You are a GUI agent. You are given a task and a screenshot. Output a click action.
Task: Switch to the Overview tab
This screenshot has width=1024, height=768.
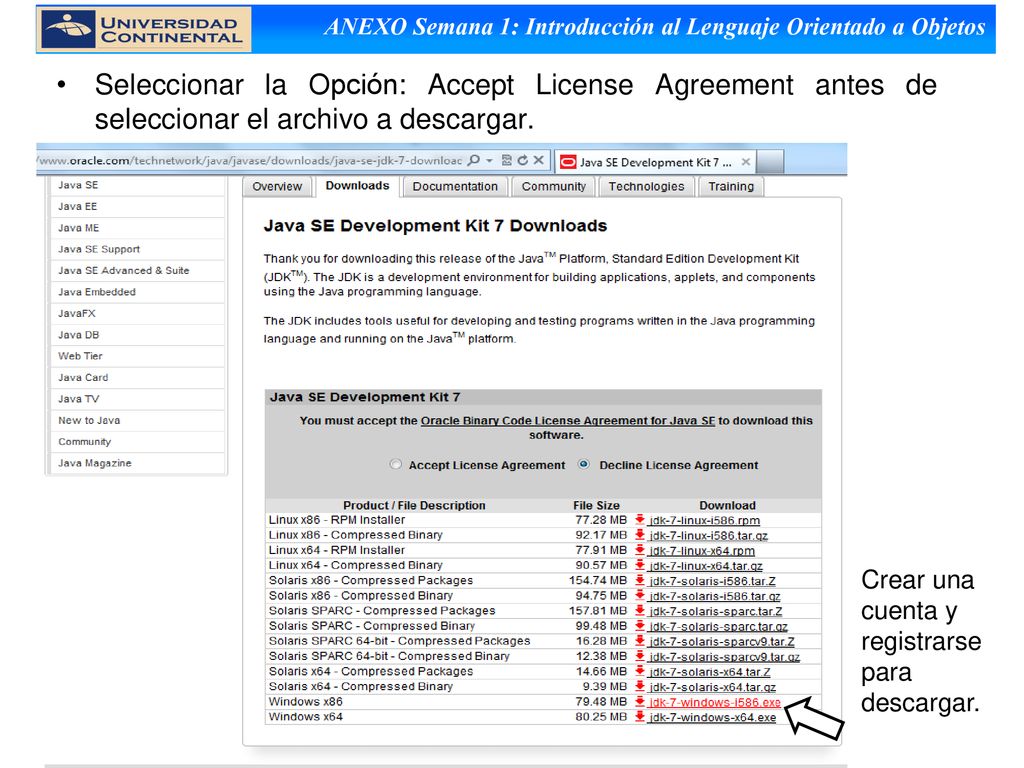click(x=277, y=187)
